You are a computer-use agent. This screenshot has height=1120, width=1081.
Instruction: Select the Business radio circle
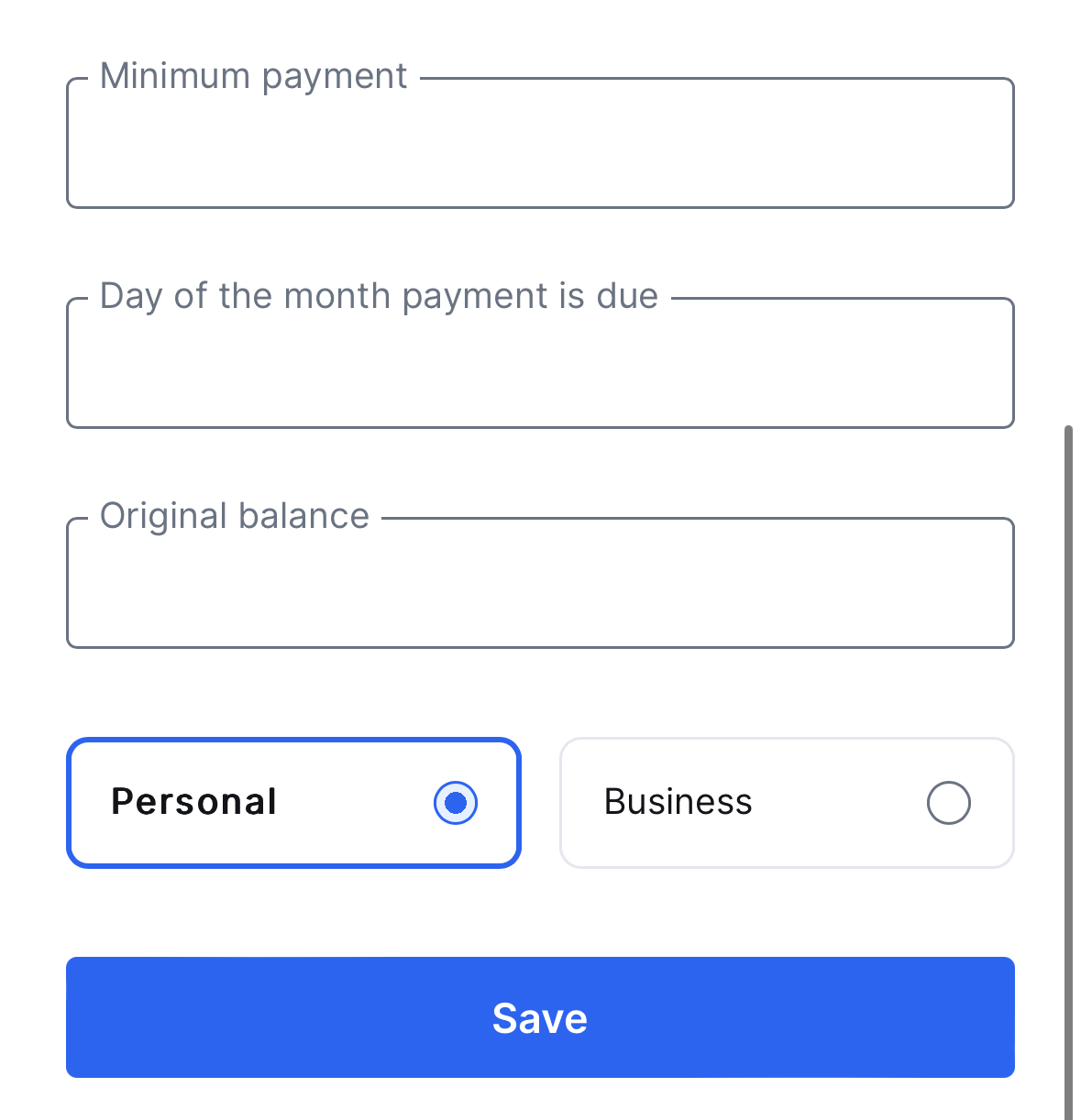pos(948,803)
